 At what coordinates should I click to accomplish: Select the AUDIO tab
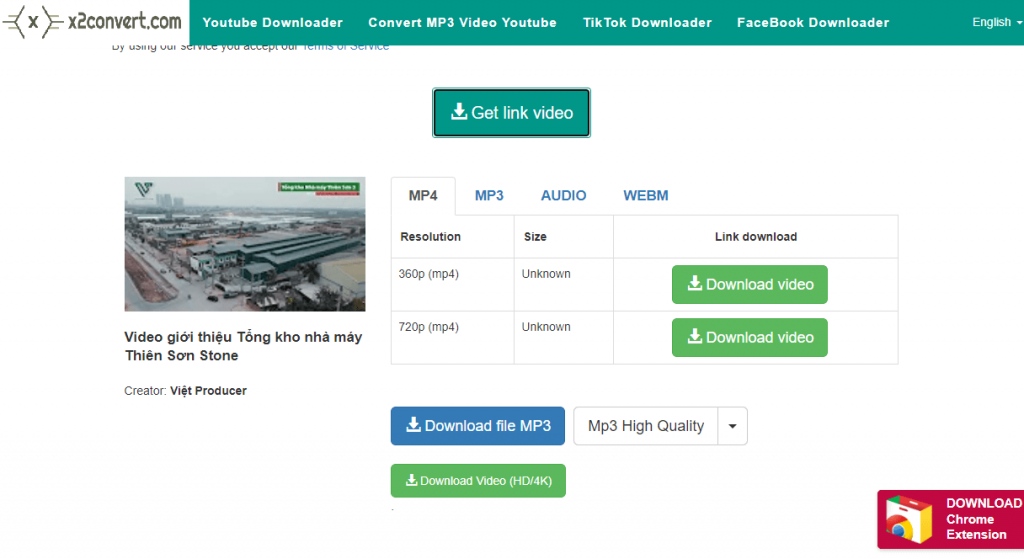click(563, 196)
